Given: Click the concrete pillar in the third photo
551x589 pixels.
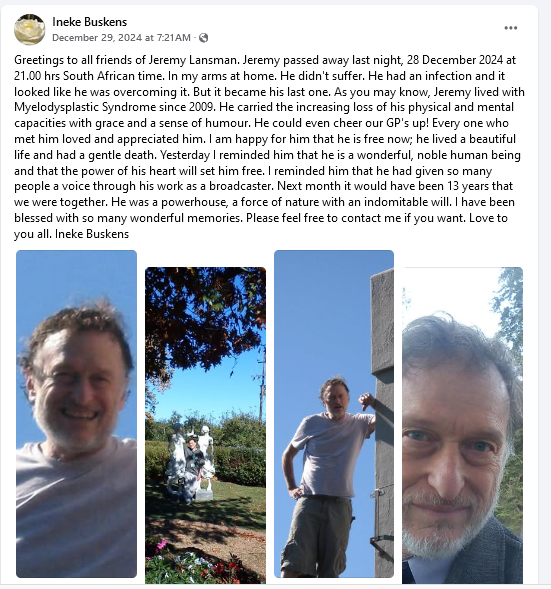Looking at the screenshot, I should [382, 421].
